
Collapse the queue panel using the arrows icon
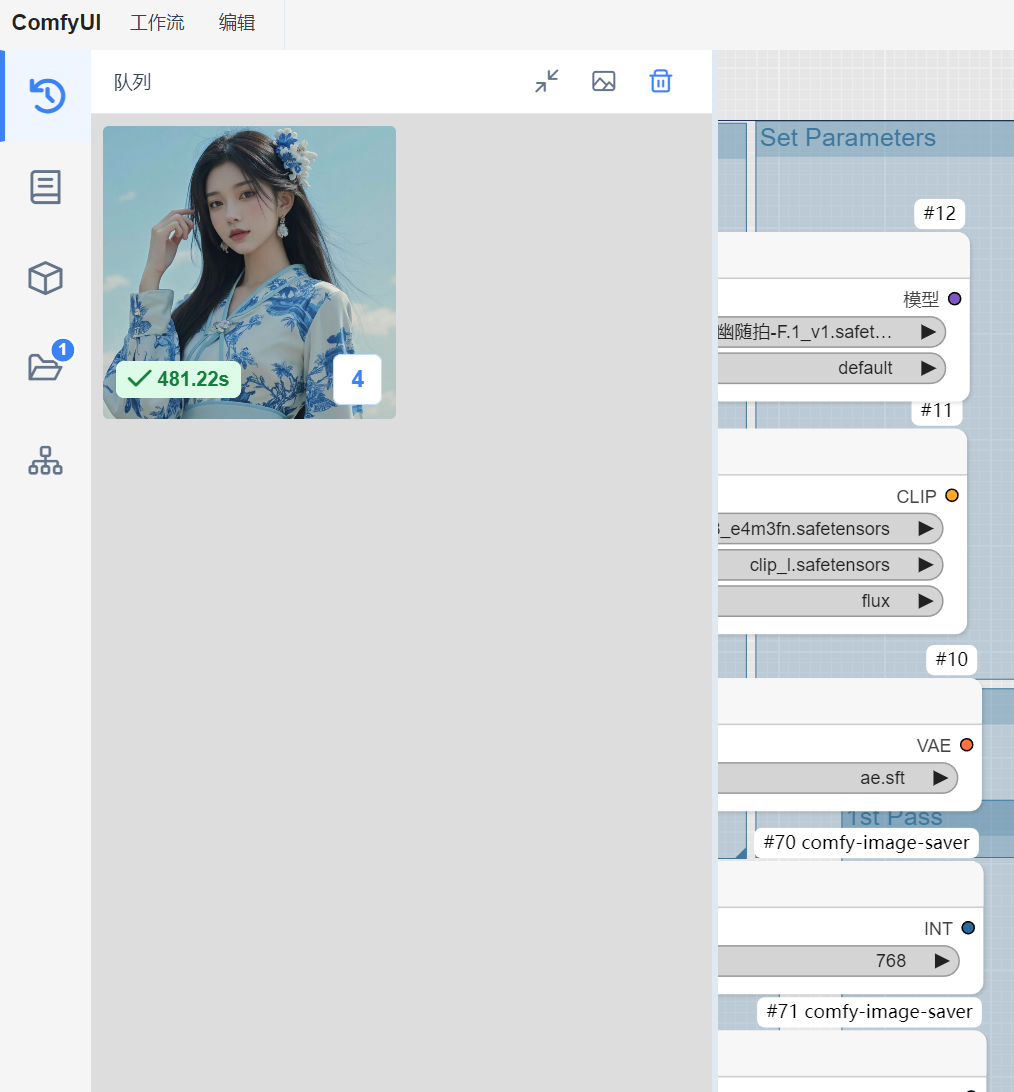tap(546, 81)
